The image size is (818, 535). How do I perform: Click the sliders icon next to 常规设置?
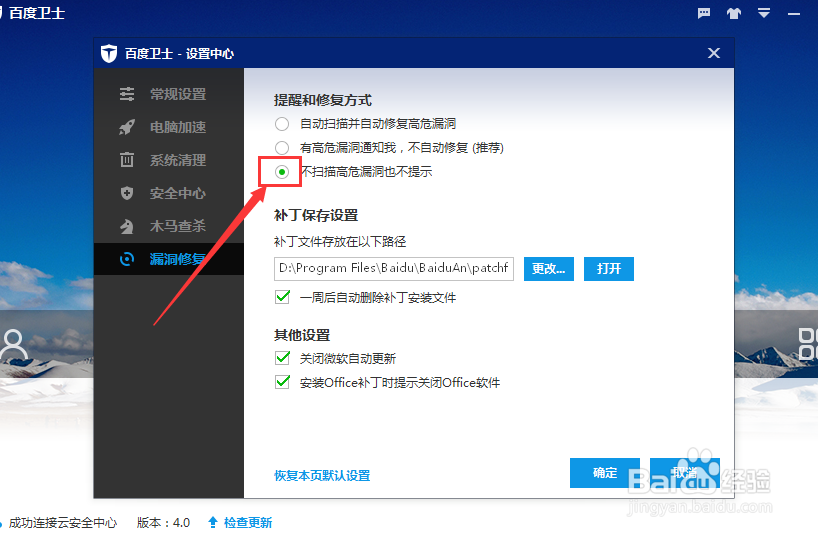127,94
